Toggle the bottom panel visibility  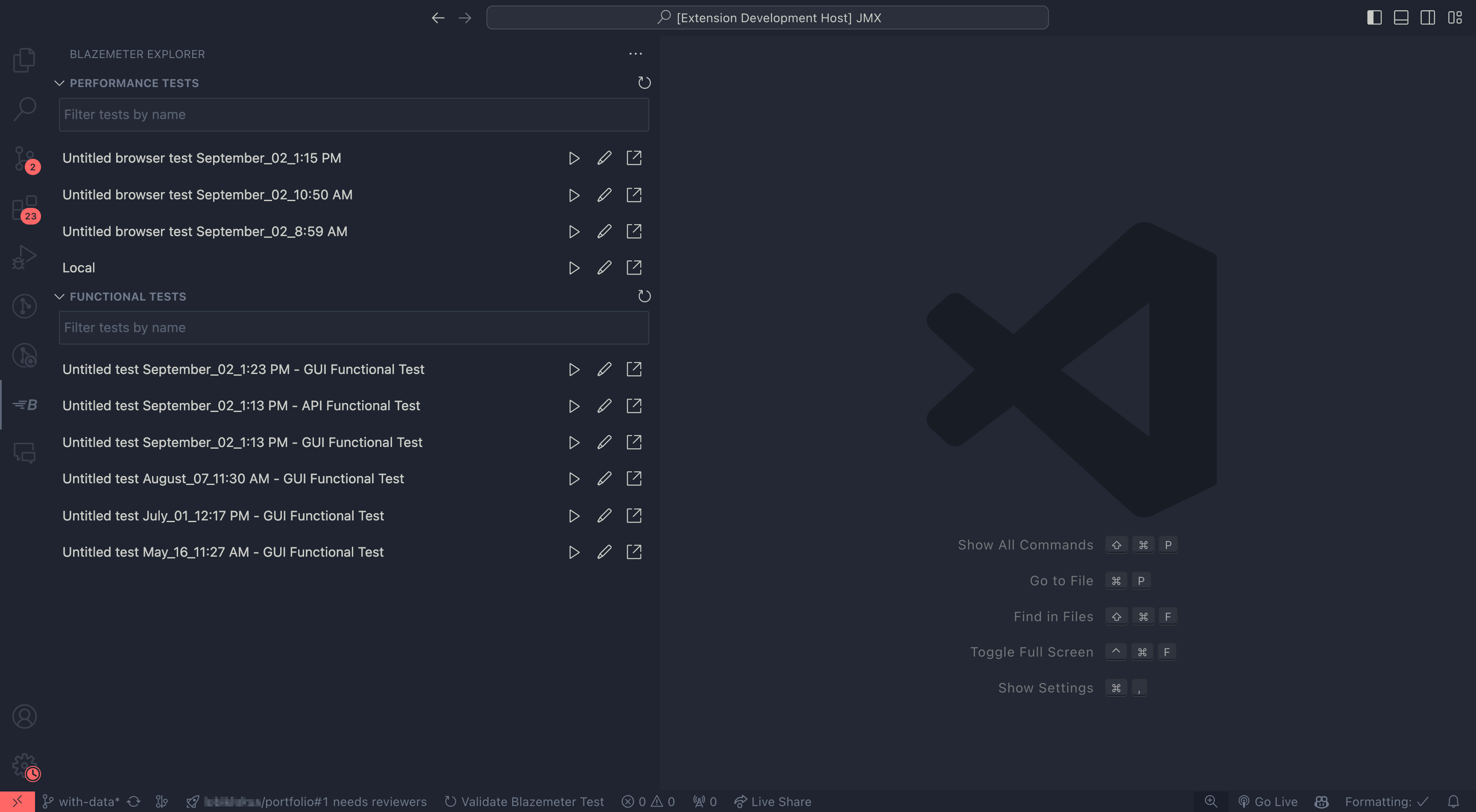(x=1401, y=18)
